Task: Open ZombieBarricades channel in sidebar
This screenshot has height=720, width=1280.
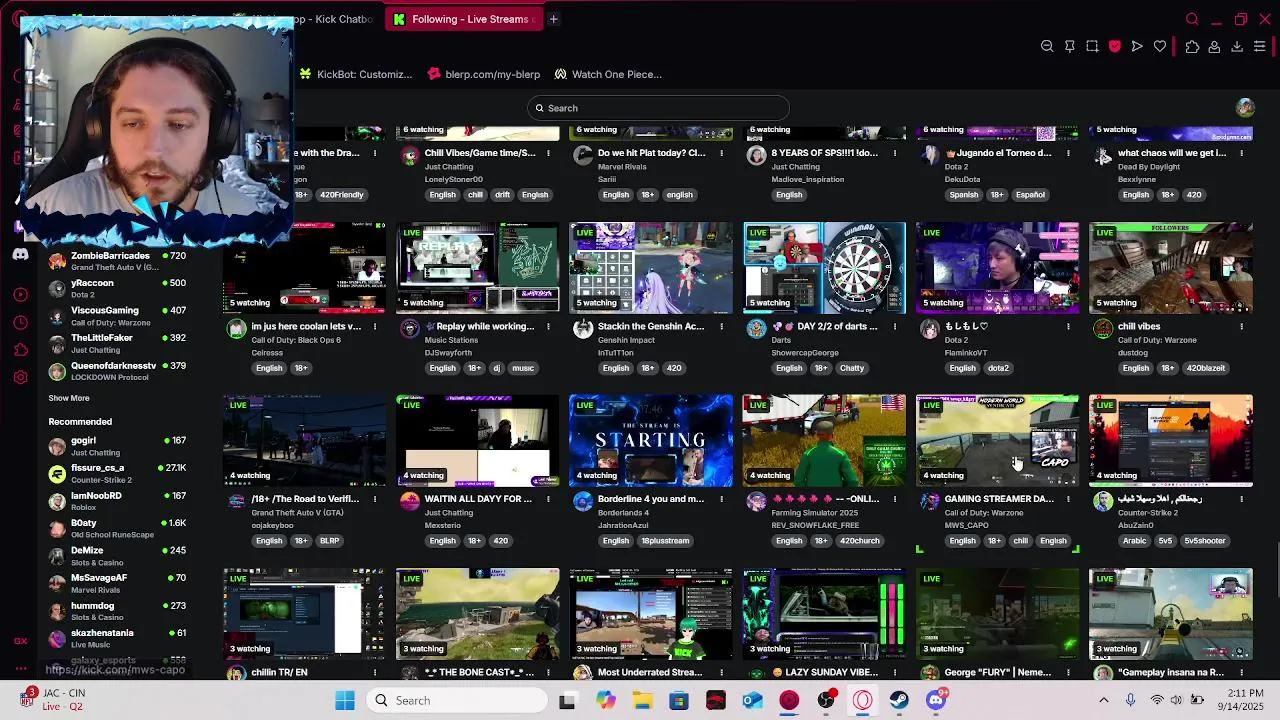Action: [x=118, y=261]
